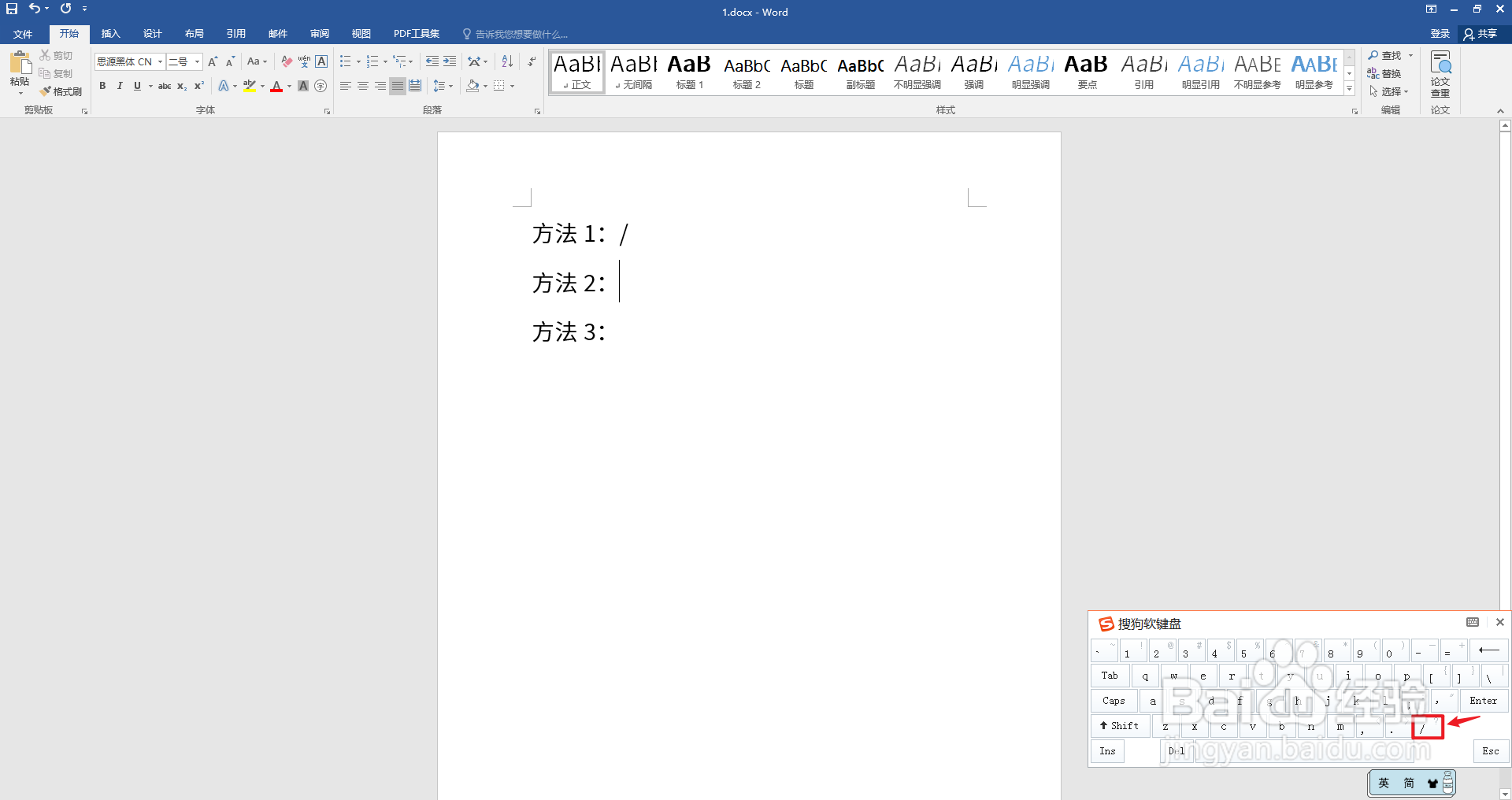Click the Copy (复制) command
The height and width of the screenshot is (800, 1512).
pos(57,73)
